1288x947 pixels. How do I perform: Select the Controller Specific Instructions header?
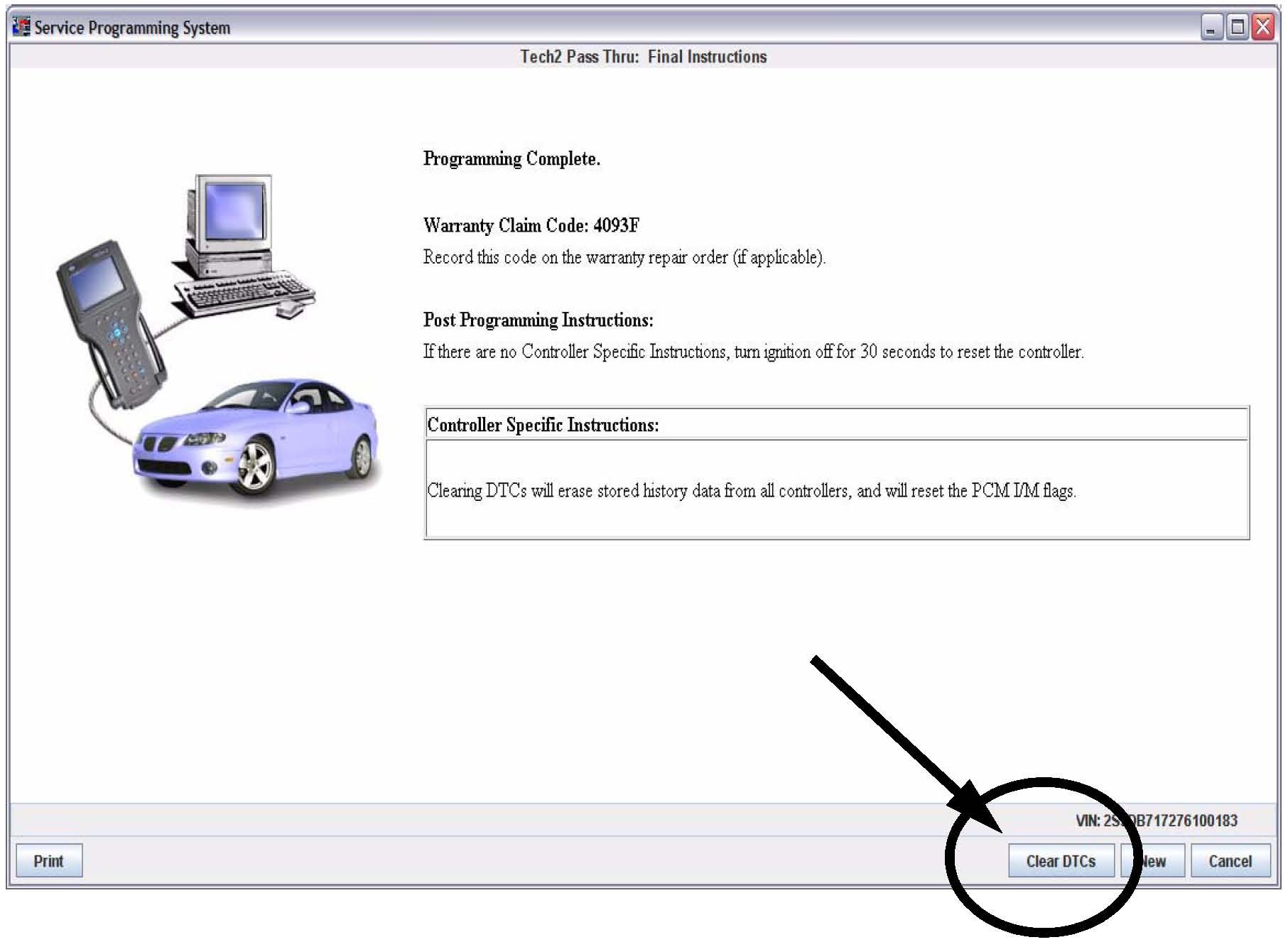543,425
